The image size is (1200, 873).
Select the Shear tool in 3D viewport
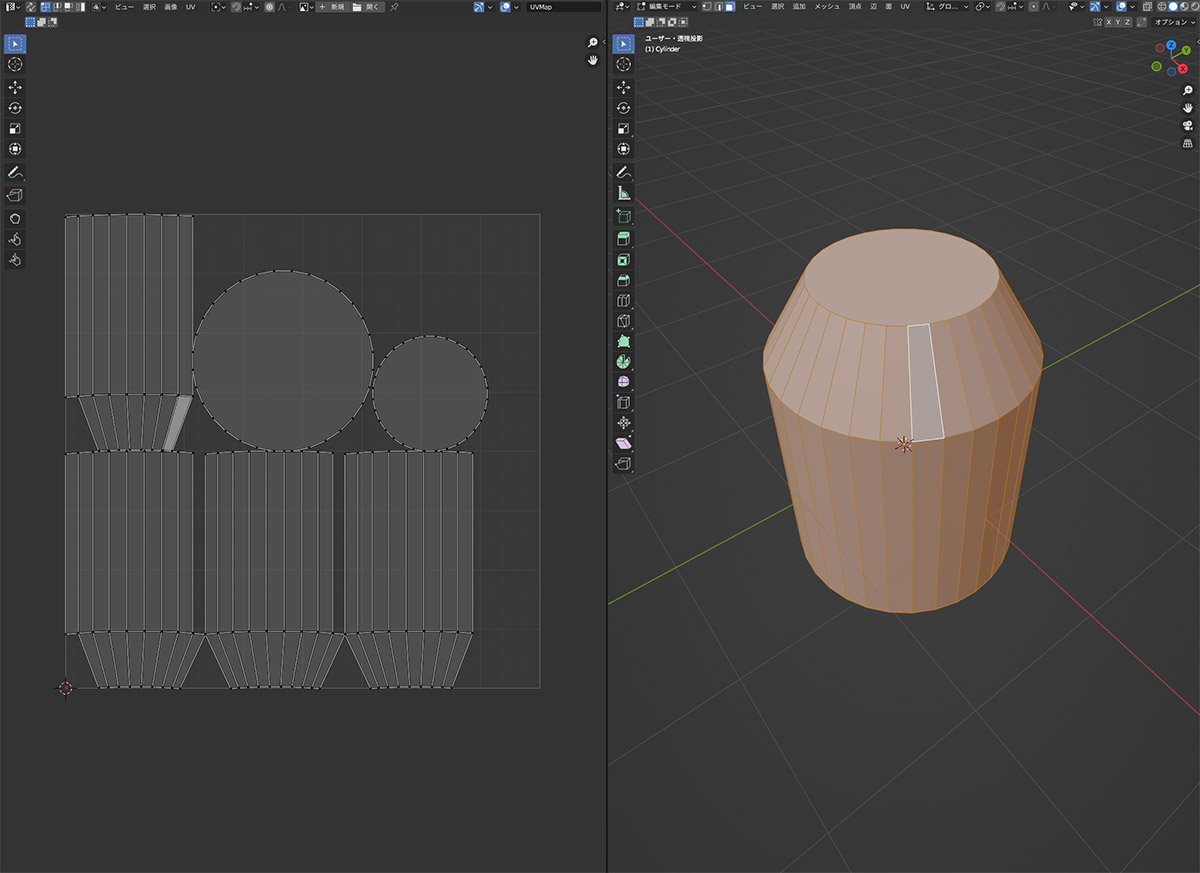coord(624,443)
